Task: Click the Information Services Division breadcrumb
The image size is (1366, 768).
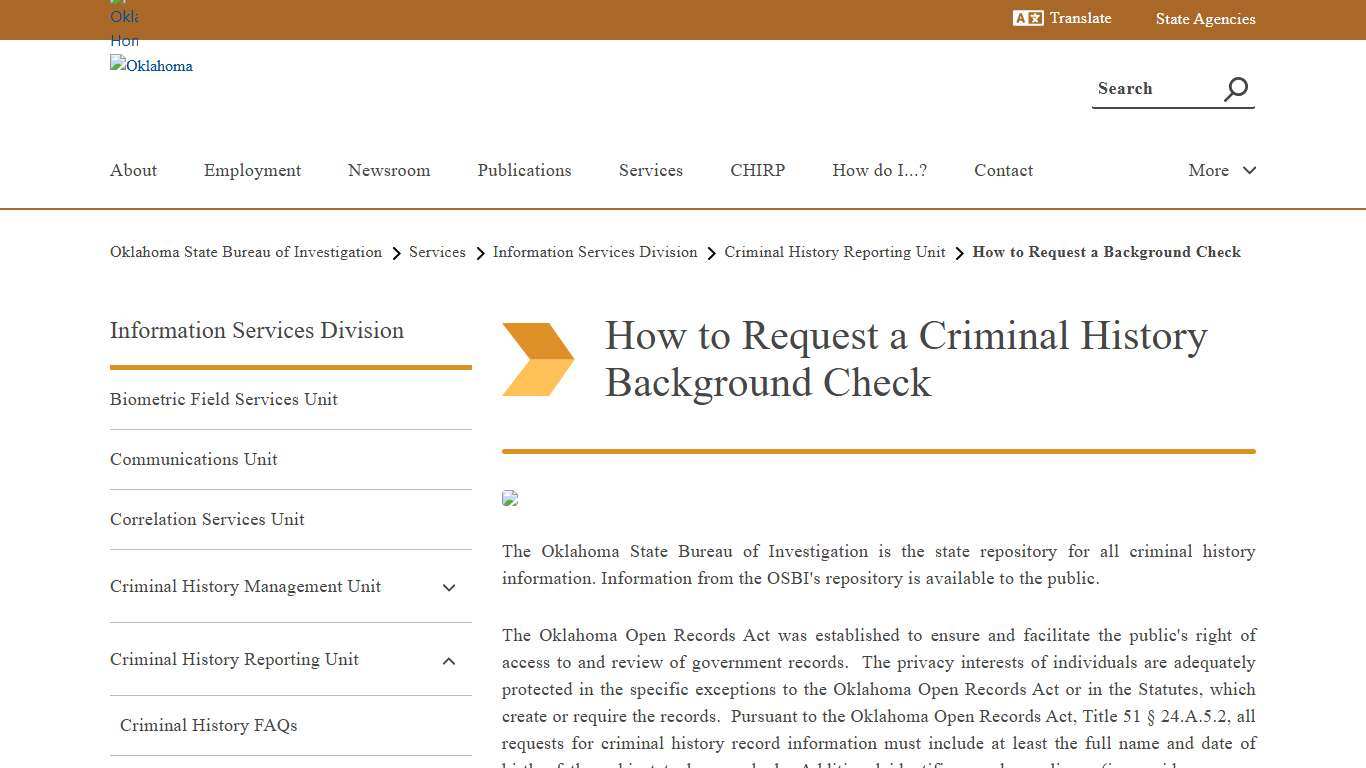Action: click(595, 252)
